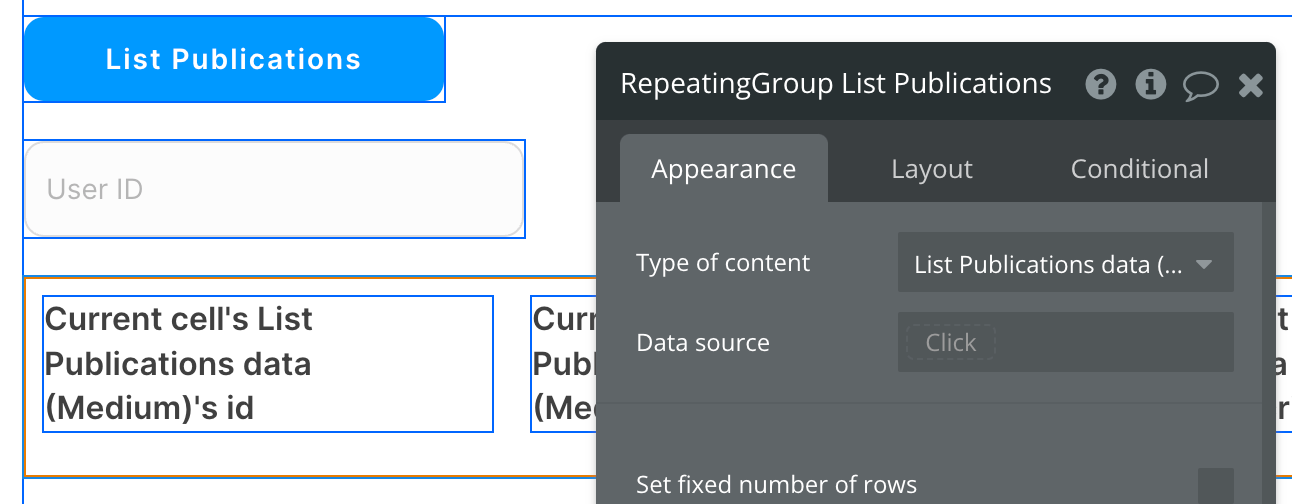The width and height of the screenshot is (1292, 504).
Task: Select the partially hidden second text element
Action: click(x=562, y=364)
